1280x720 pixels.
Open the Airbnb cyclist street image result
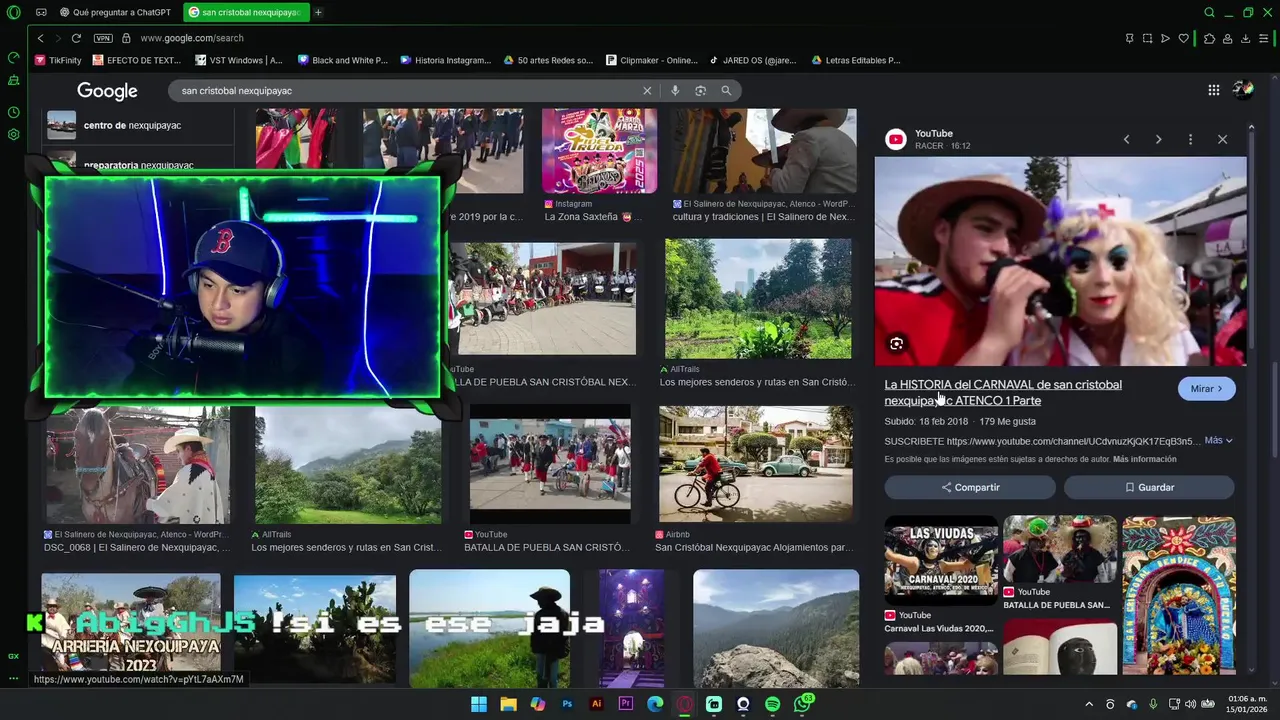756,463
